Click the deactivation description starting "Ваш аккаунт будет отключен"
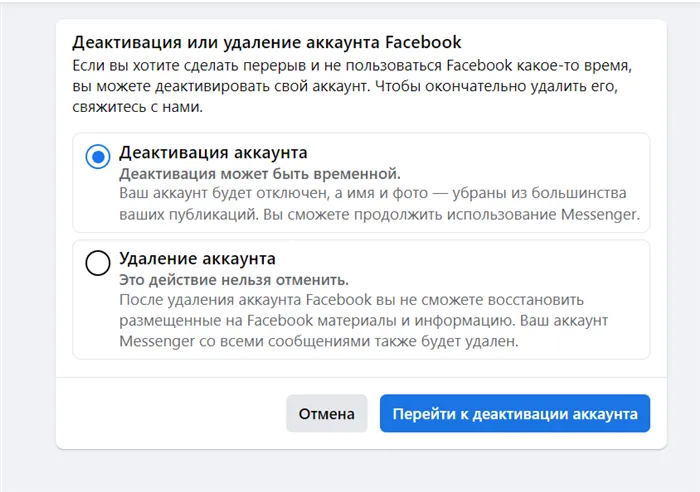Viewport: 700px width, 492px height. 379,204
